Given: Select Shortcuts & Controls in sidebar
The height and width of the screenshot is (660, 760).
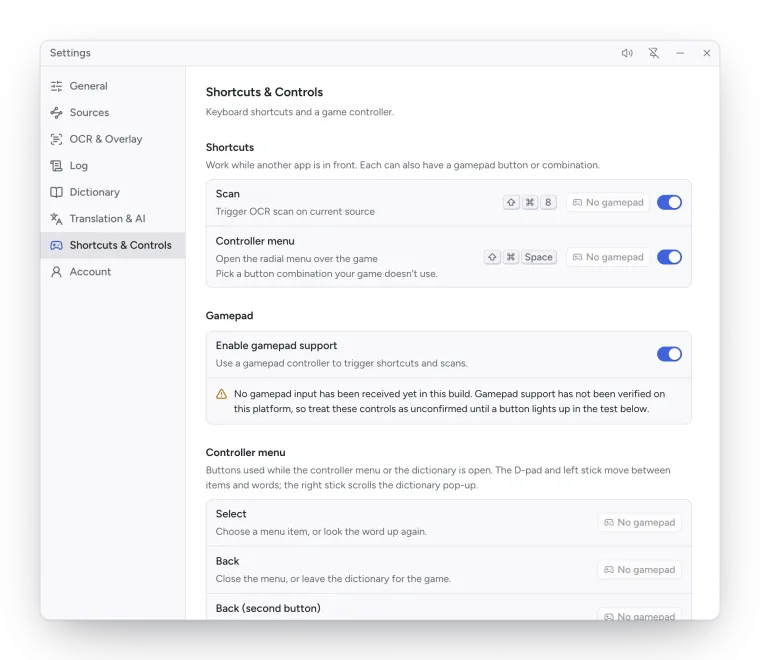Looking at the screenshot, I should point(113,245).
